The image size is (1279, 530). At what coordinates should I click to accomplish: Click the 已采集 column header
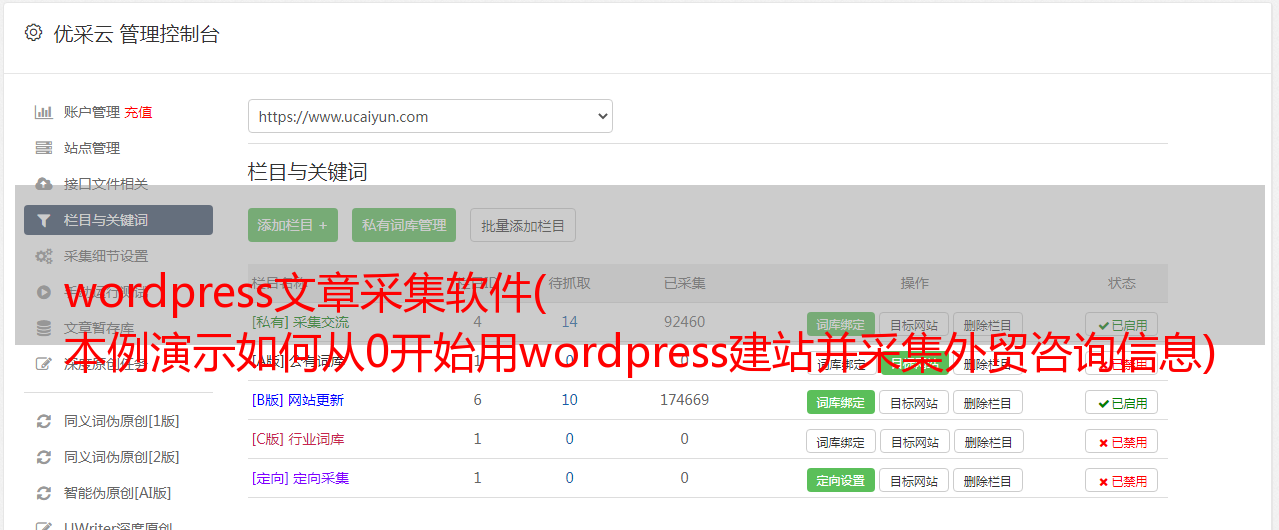(685, 283)
